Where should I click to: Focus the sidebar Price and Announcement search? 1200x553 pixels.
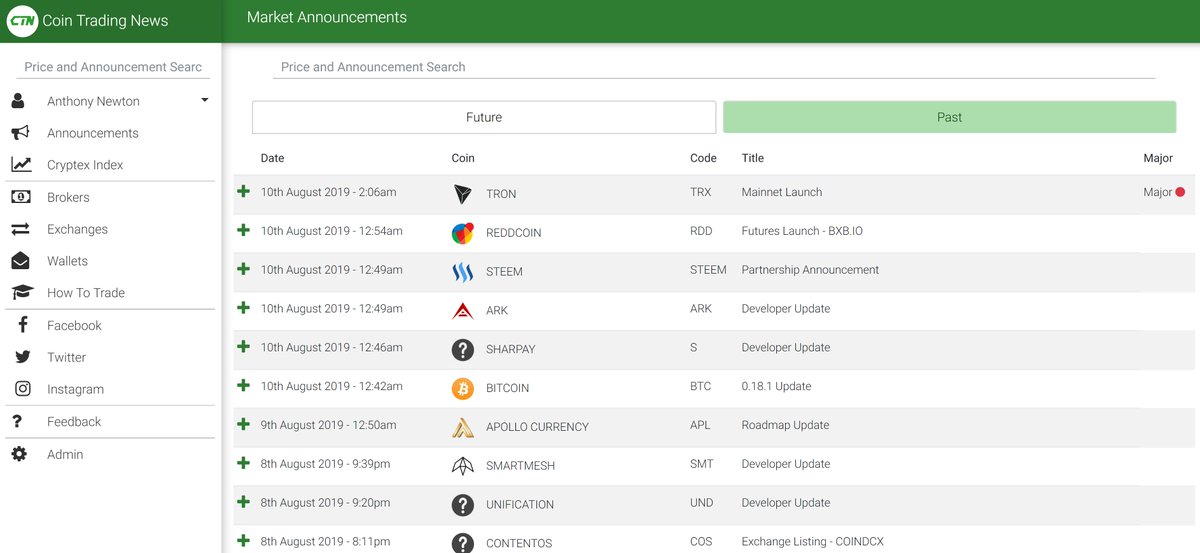pos(113,67)
